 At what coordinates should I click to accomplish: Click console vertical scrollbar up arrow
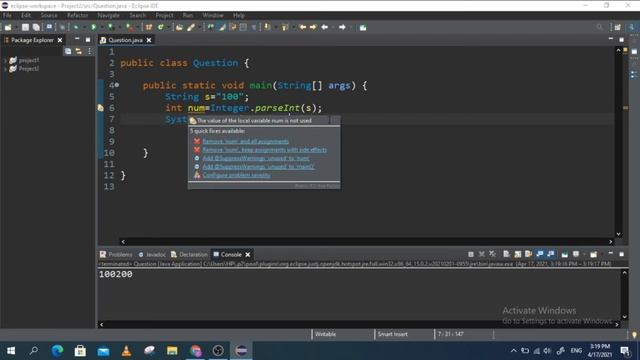(x=624, y=273)
